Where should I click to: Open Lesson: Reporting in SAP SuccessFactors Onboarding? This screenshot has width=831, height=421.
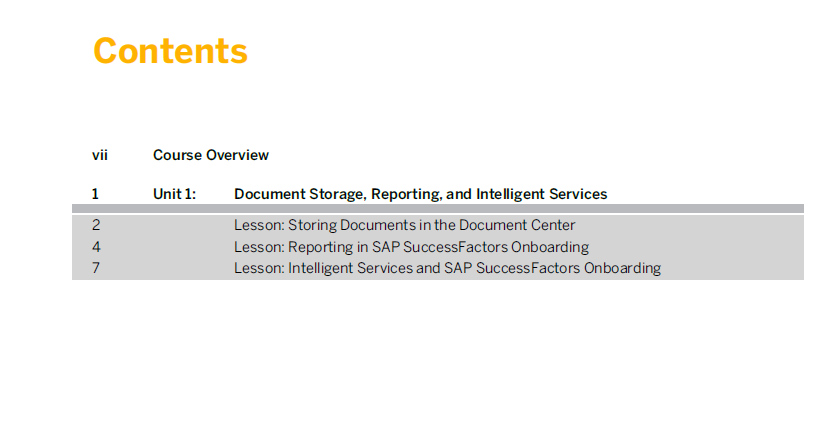click(x=412, y=247)
